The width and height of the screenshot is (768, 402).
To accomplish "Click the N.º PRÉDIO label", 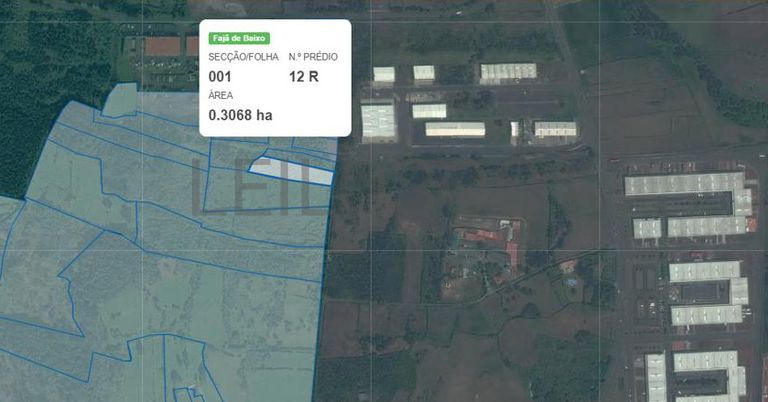I will click(x=313, y=57).
